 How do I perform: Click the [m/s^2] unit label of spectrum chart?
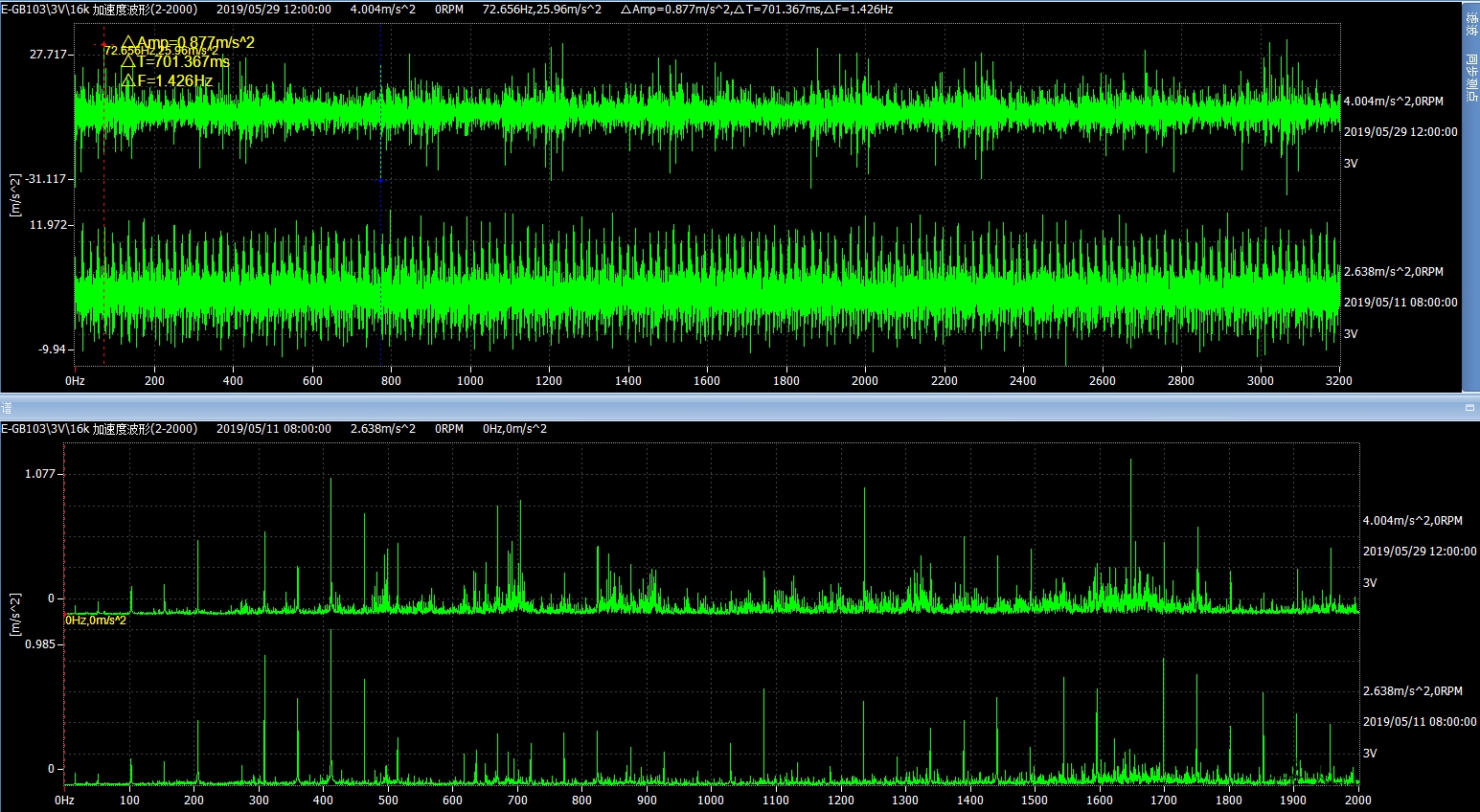coord(15,614)
